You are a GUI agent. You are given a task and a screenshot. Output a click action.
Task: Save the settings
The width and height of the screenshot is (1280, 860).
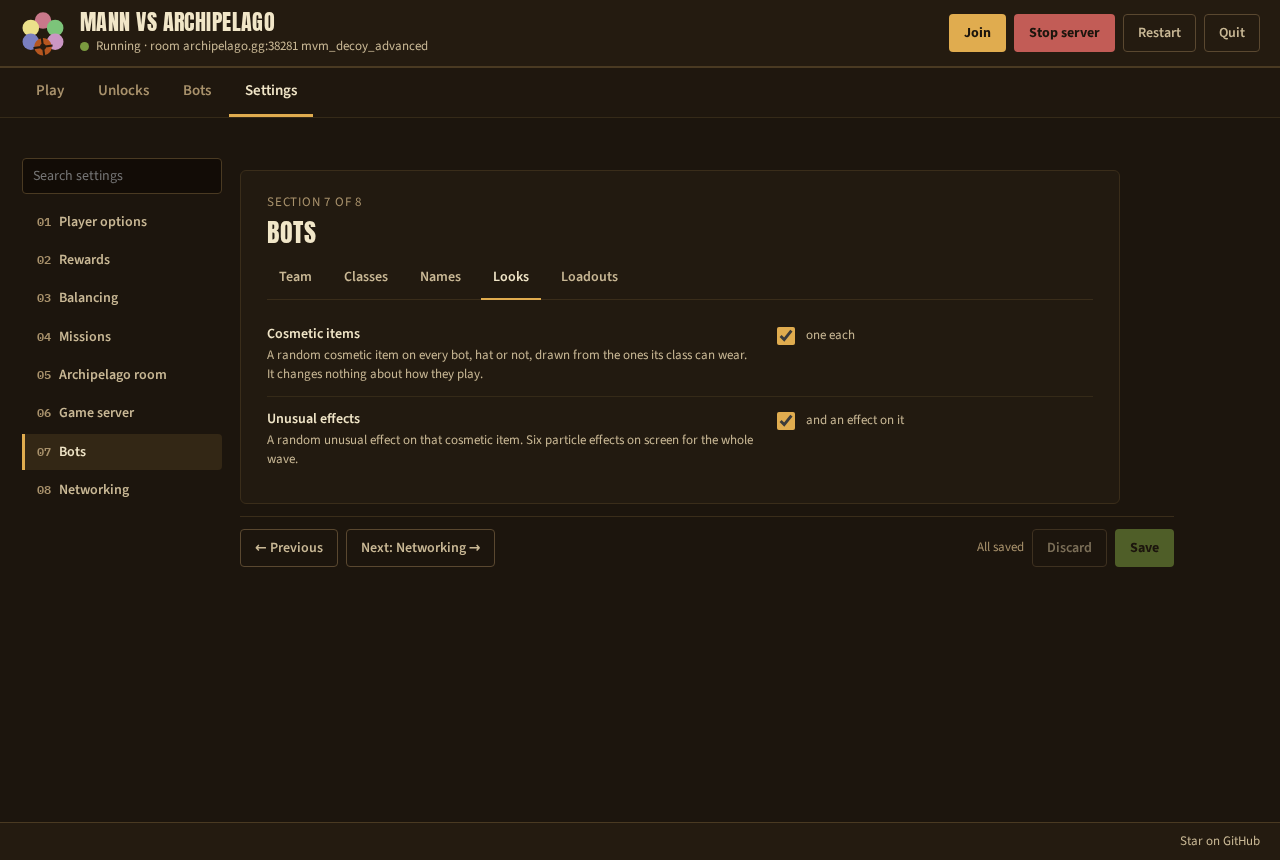[x=1144, y=548]
